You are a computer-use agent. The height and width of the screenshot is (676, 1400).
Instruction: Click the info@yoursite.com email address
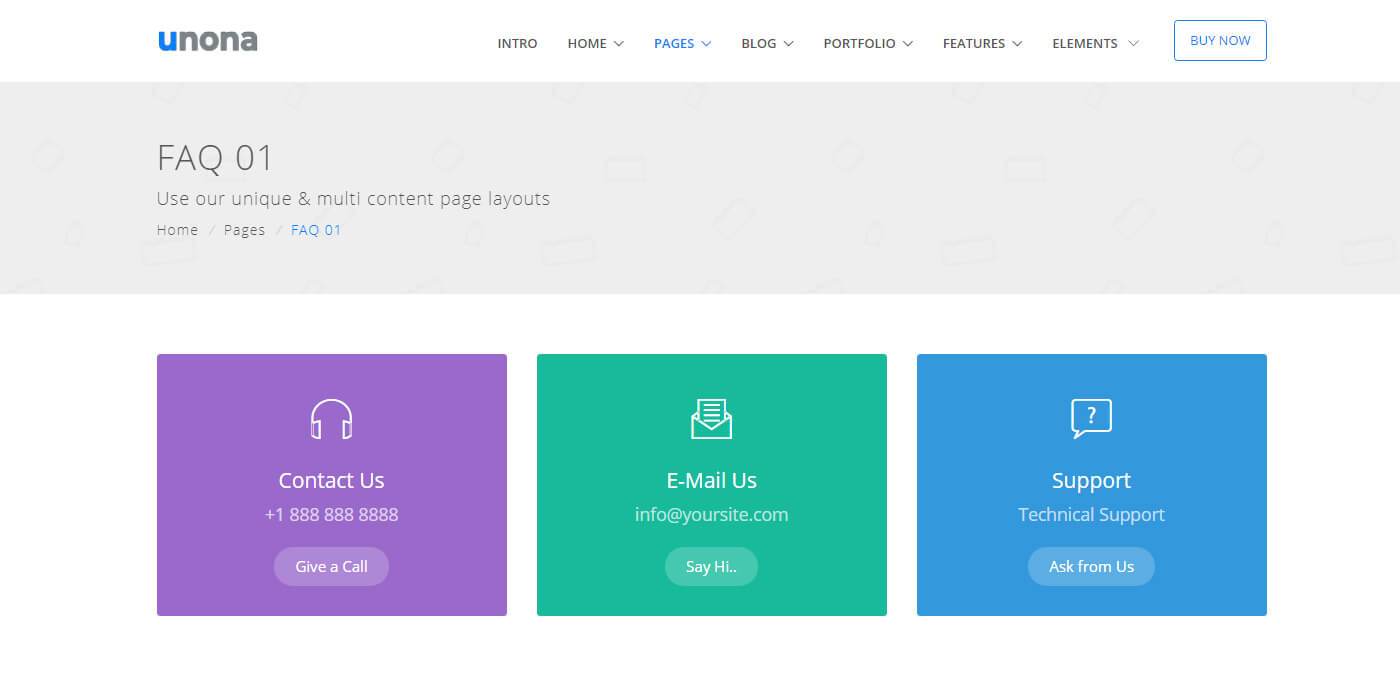coord(711,515)
